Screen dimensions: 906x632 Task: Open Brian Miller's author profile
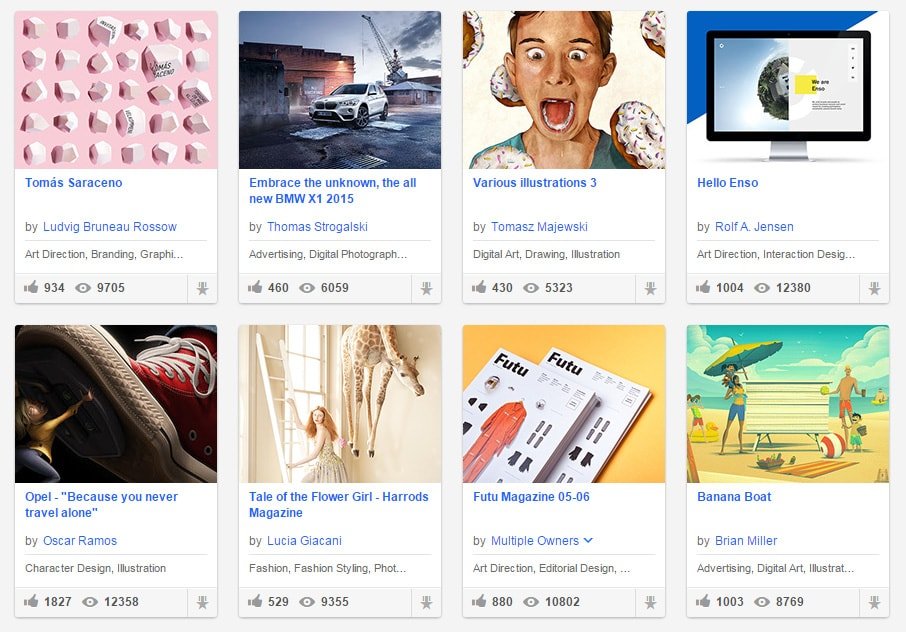[746, 541]
